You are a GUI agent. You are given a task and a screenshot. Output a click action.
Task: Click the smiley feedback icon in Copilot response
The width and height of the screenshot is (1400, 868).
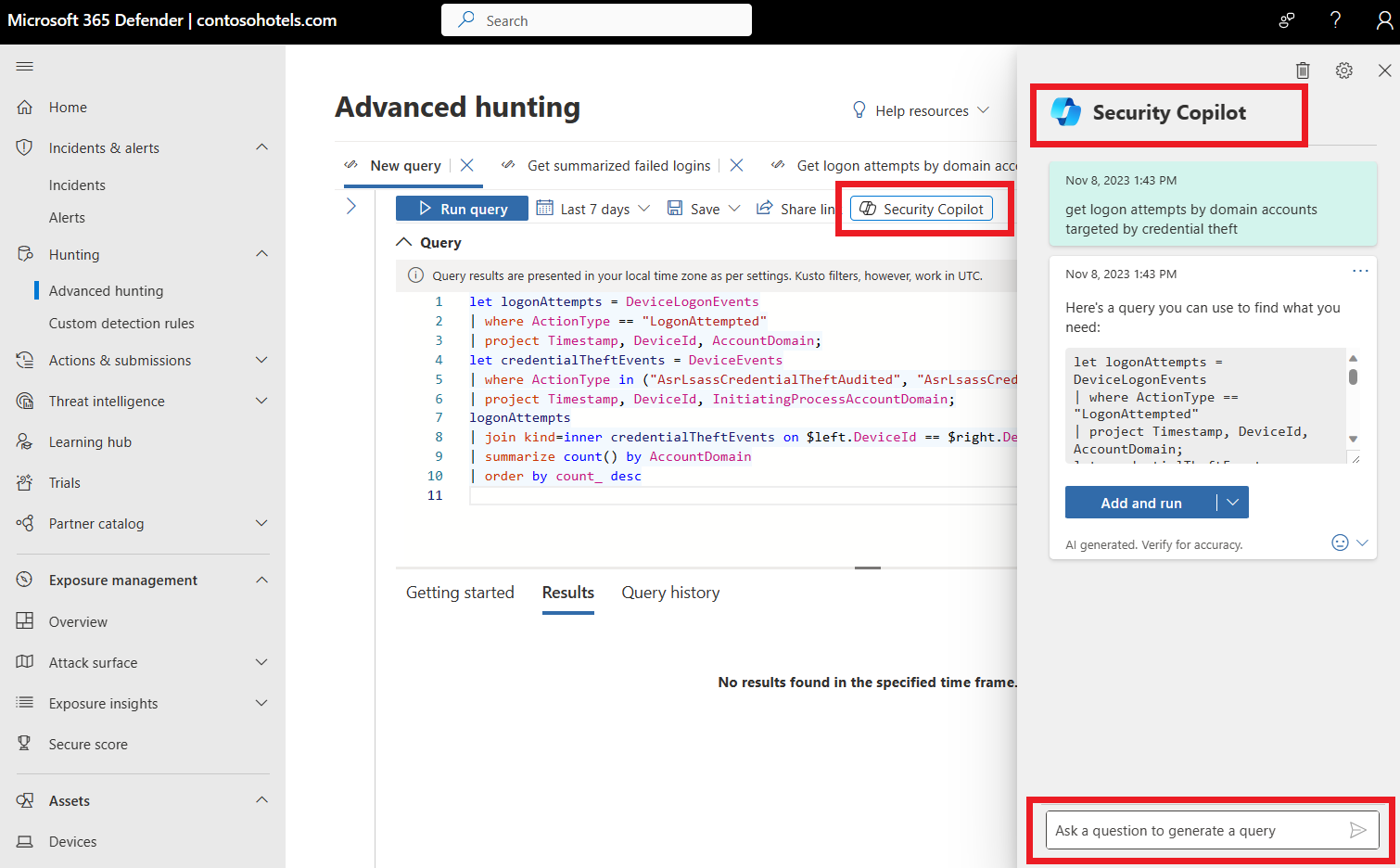pyautogui.click(x=1340, y=542)
